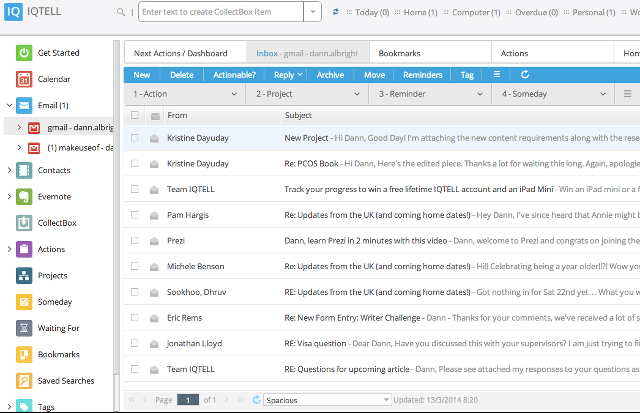The width and height of the screenshot is (640, 413).
Task: Check the Kristine Dayuday New Project email
Action: [135, 138]
